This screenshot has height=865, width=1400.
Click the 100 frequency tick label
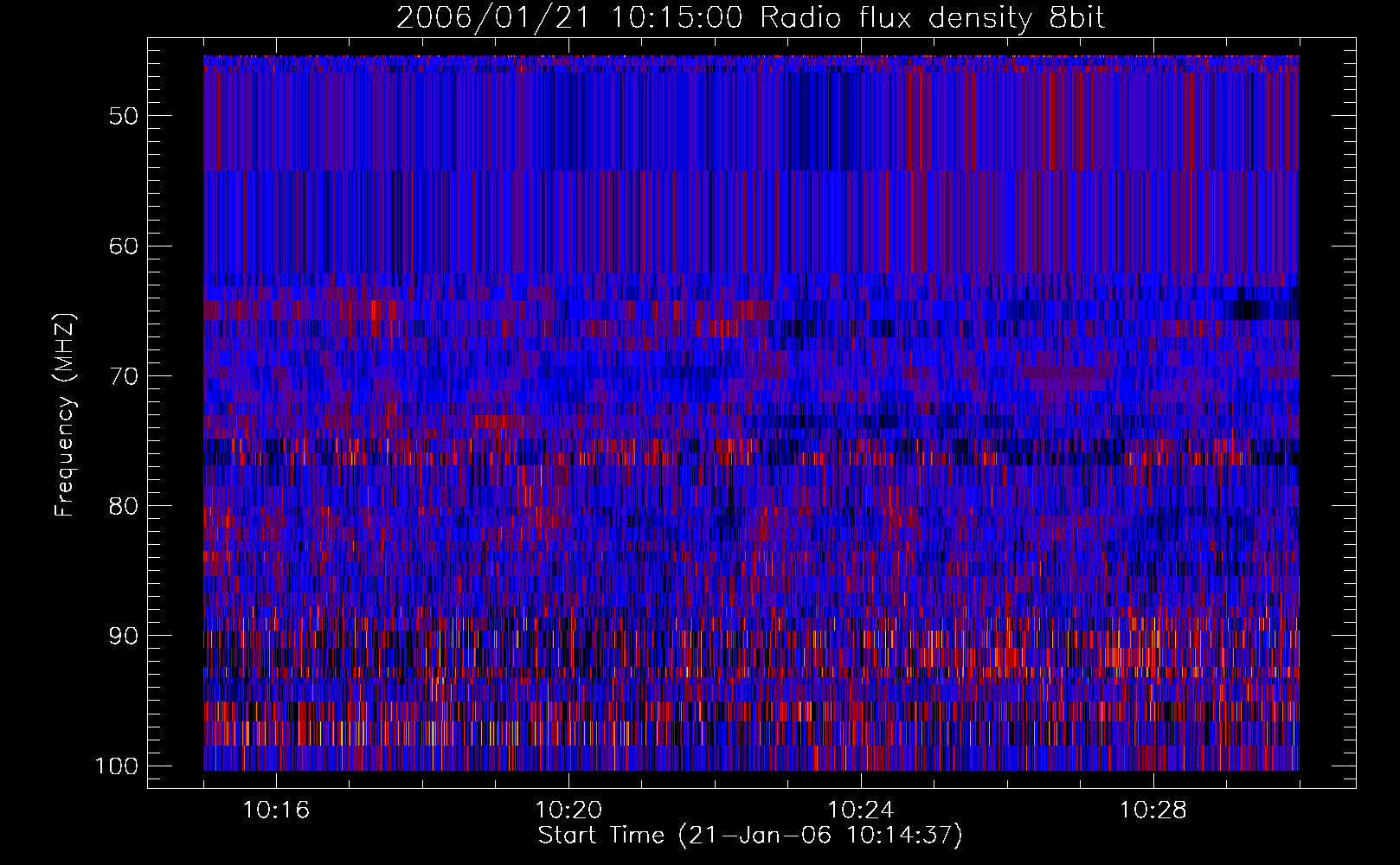[x=116, y=766]
